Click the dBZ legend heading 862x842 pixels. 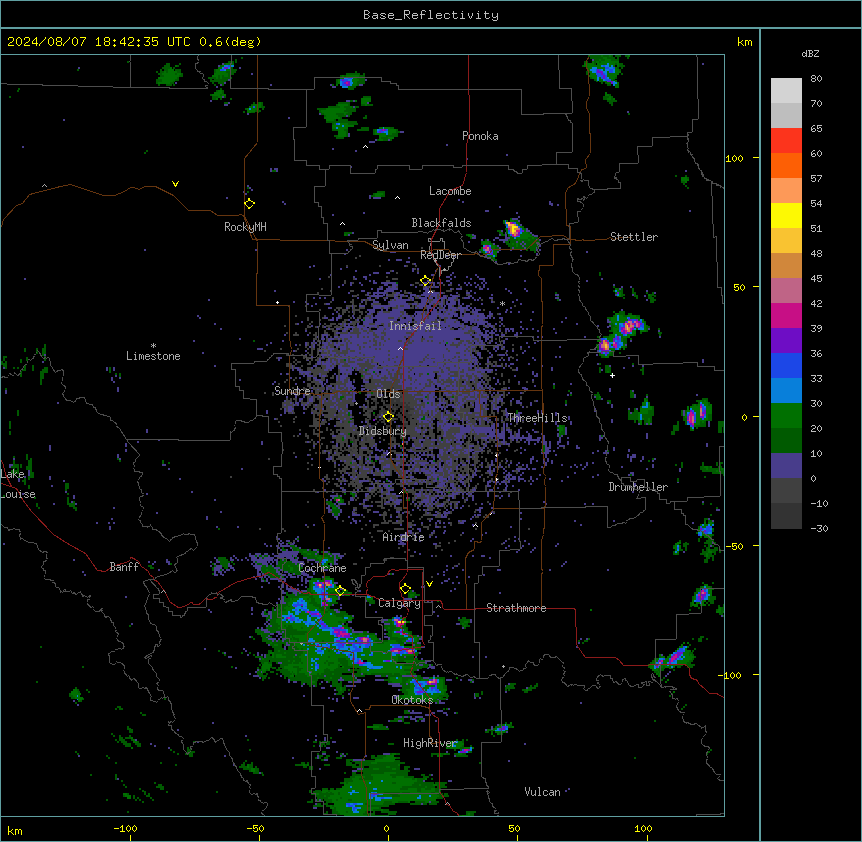pyautogui.click(x=810, y=54)
